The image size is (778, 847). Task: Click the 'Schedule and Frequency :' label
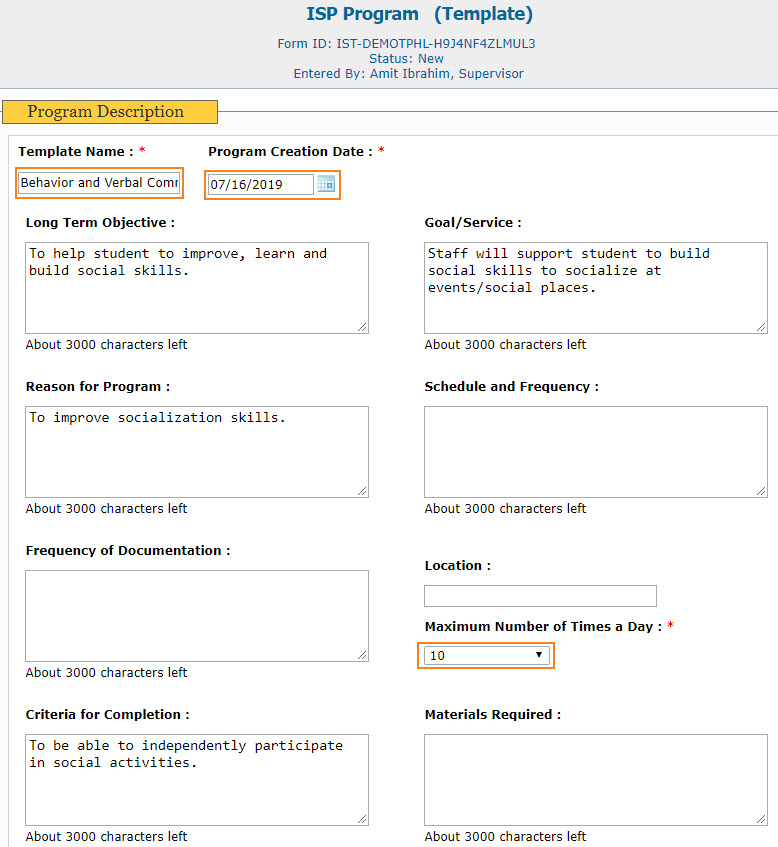512,387
